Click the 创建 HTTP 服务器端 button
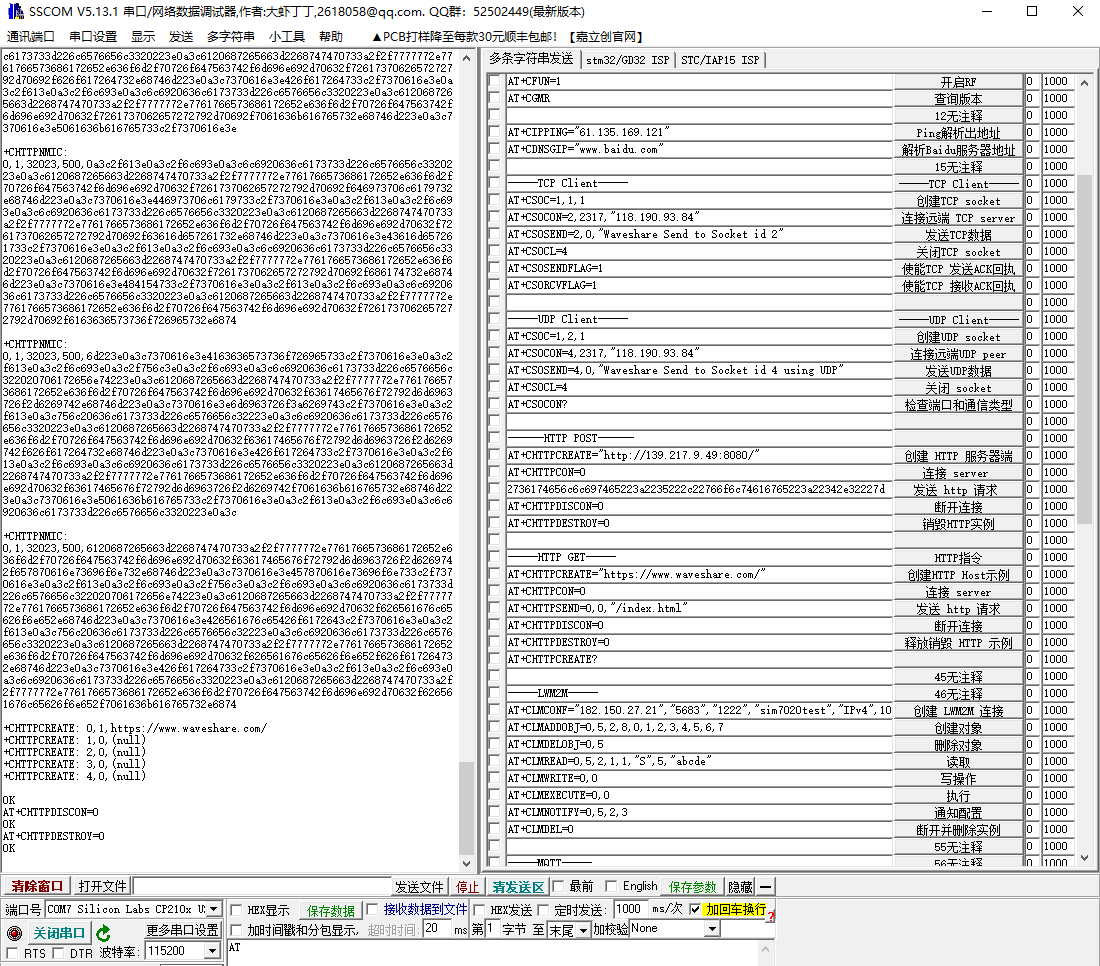This screenshot has height=966, width=1100. tap(958, 456)
